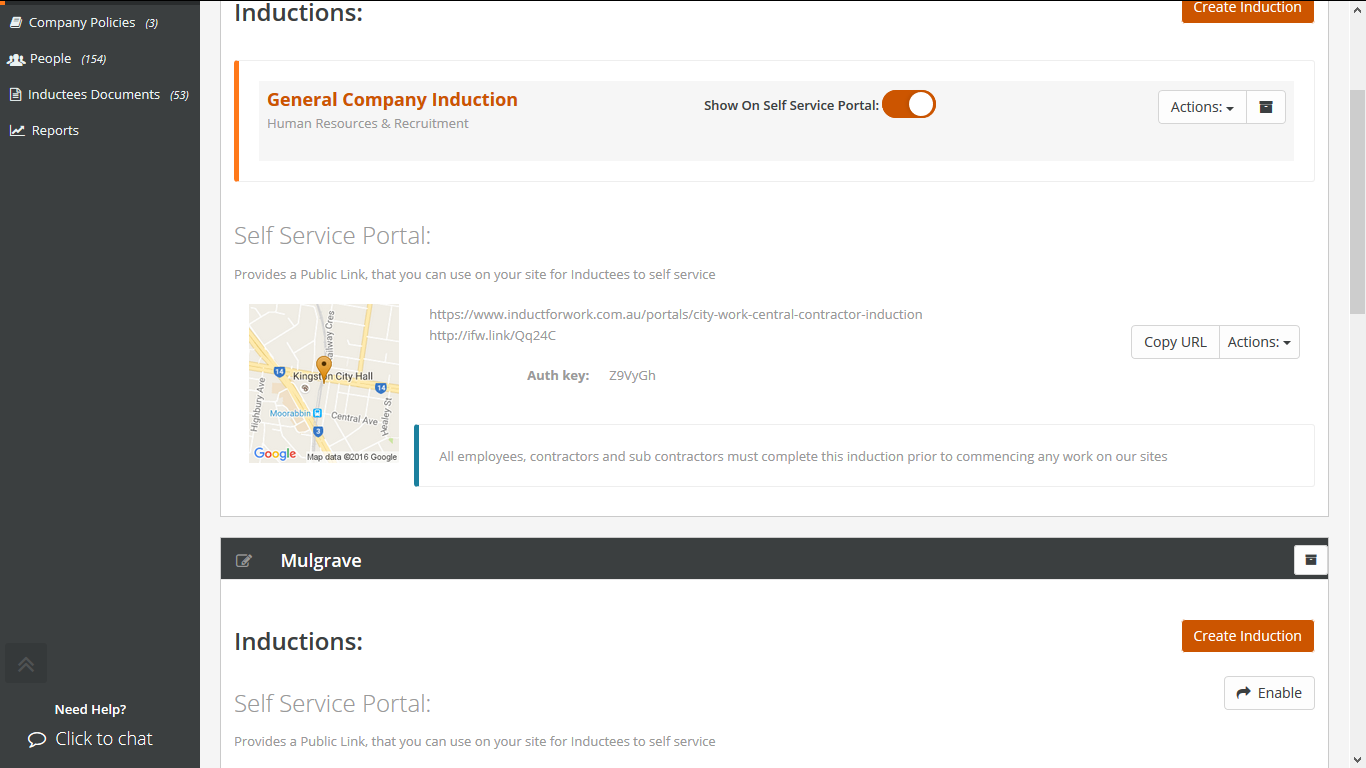Click the map thumbnail of Kingston City Hall
Viewport: 1366px width, 768px height.
point(323,382)
